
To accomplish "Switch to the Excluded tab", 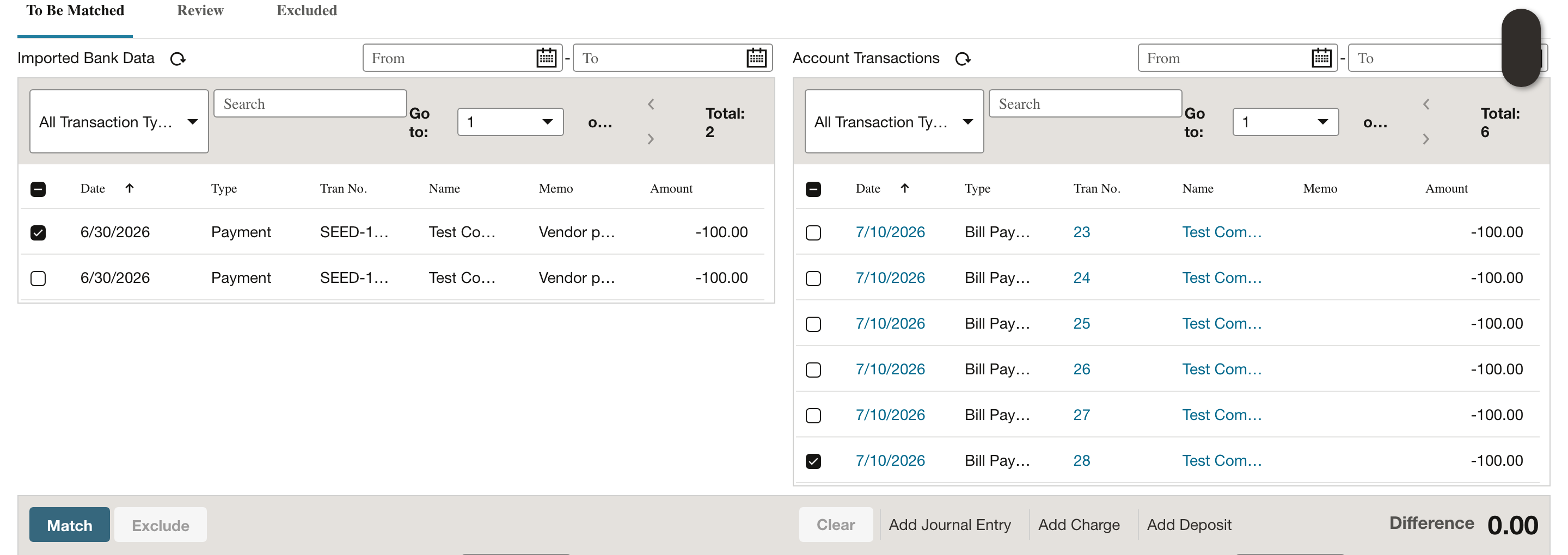I will 307,11.
